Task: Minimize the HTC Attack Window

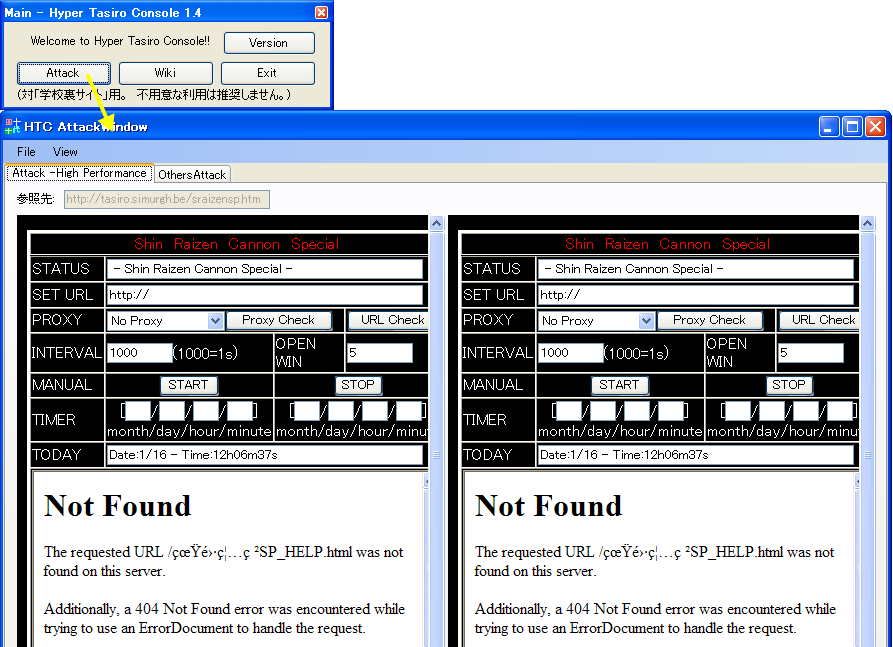Action: tap(829, 126)
